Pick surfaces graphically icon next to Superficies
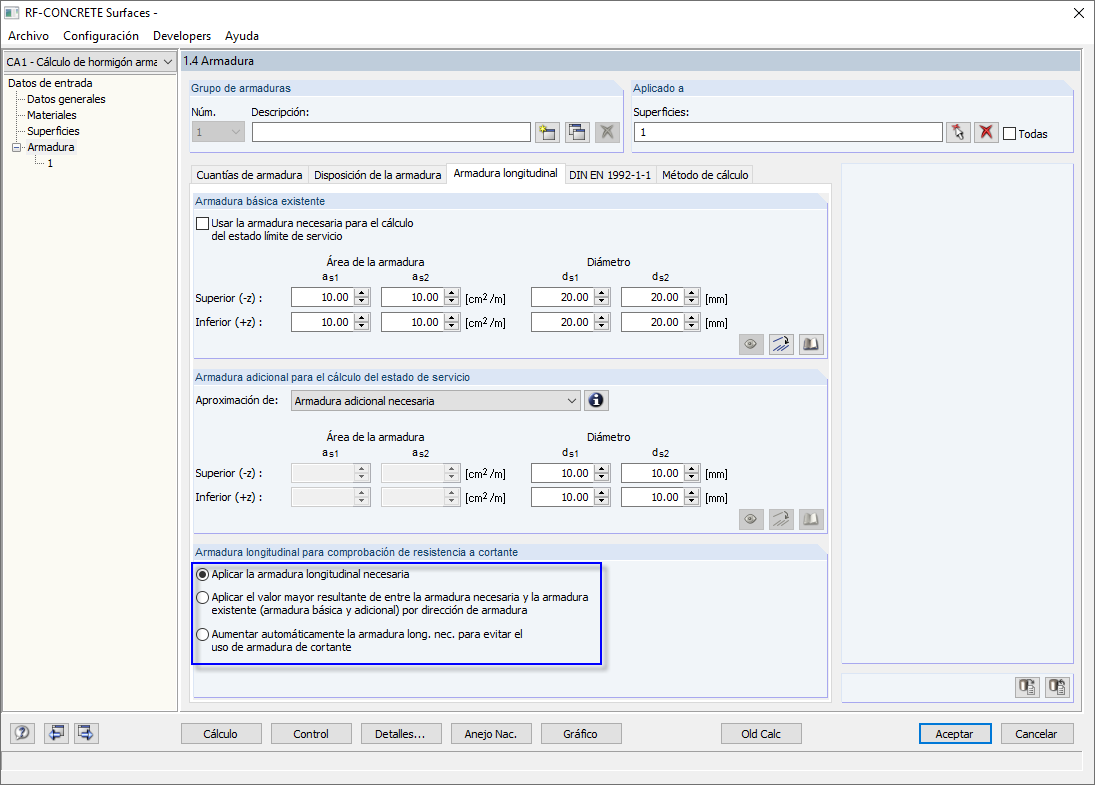 tap(958, 132)
